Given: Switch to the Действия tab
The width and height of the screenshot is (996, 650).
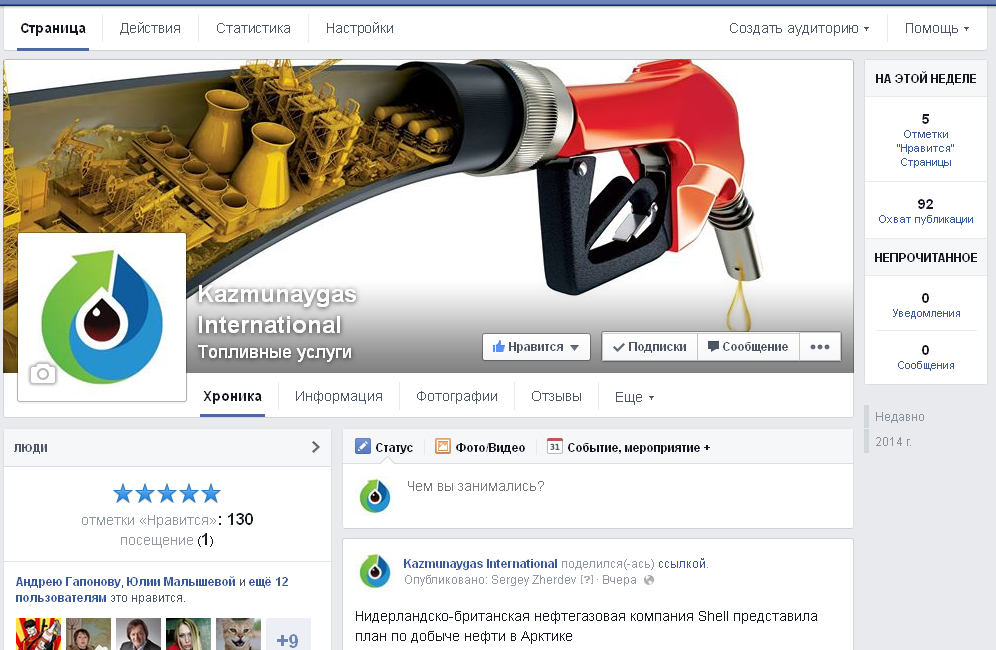Looking at the screenshot, I should coord(151,29).
